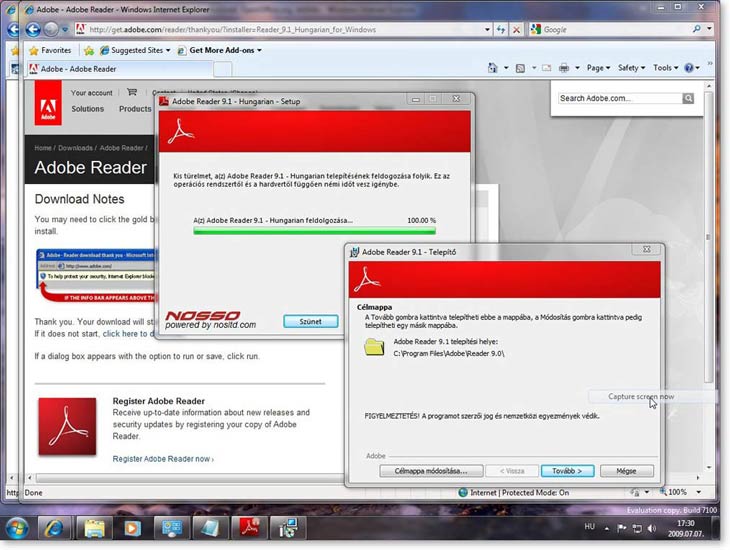This screenshot has width=730, height=550.
Task: Click the Windows Start orb
Action: pos(17,527)
